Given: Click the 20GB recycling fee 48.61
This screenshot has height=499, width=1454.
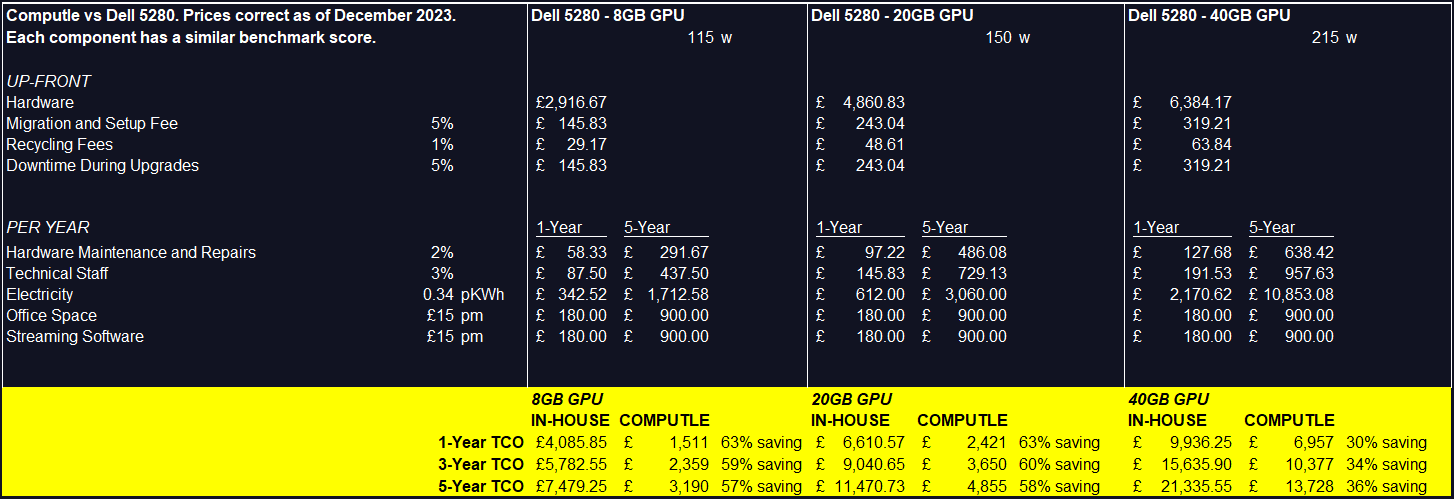Looking at the screenshot, I should click(884, 144).
